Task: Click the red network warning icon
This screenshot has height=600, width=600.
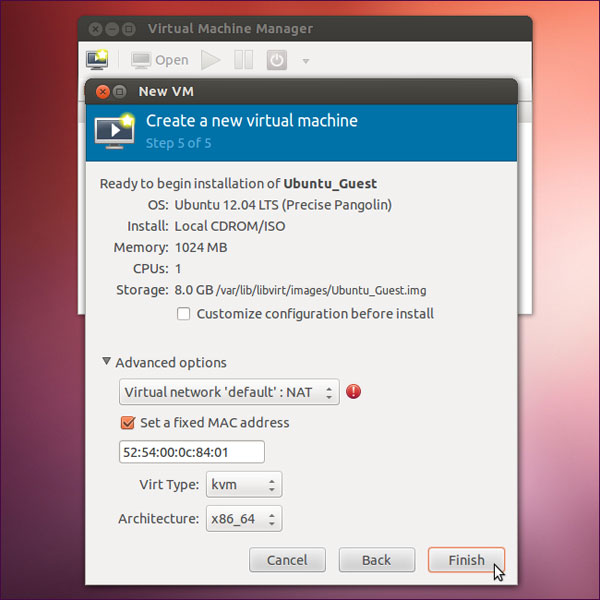Action: tap(353, 391)
